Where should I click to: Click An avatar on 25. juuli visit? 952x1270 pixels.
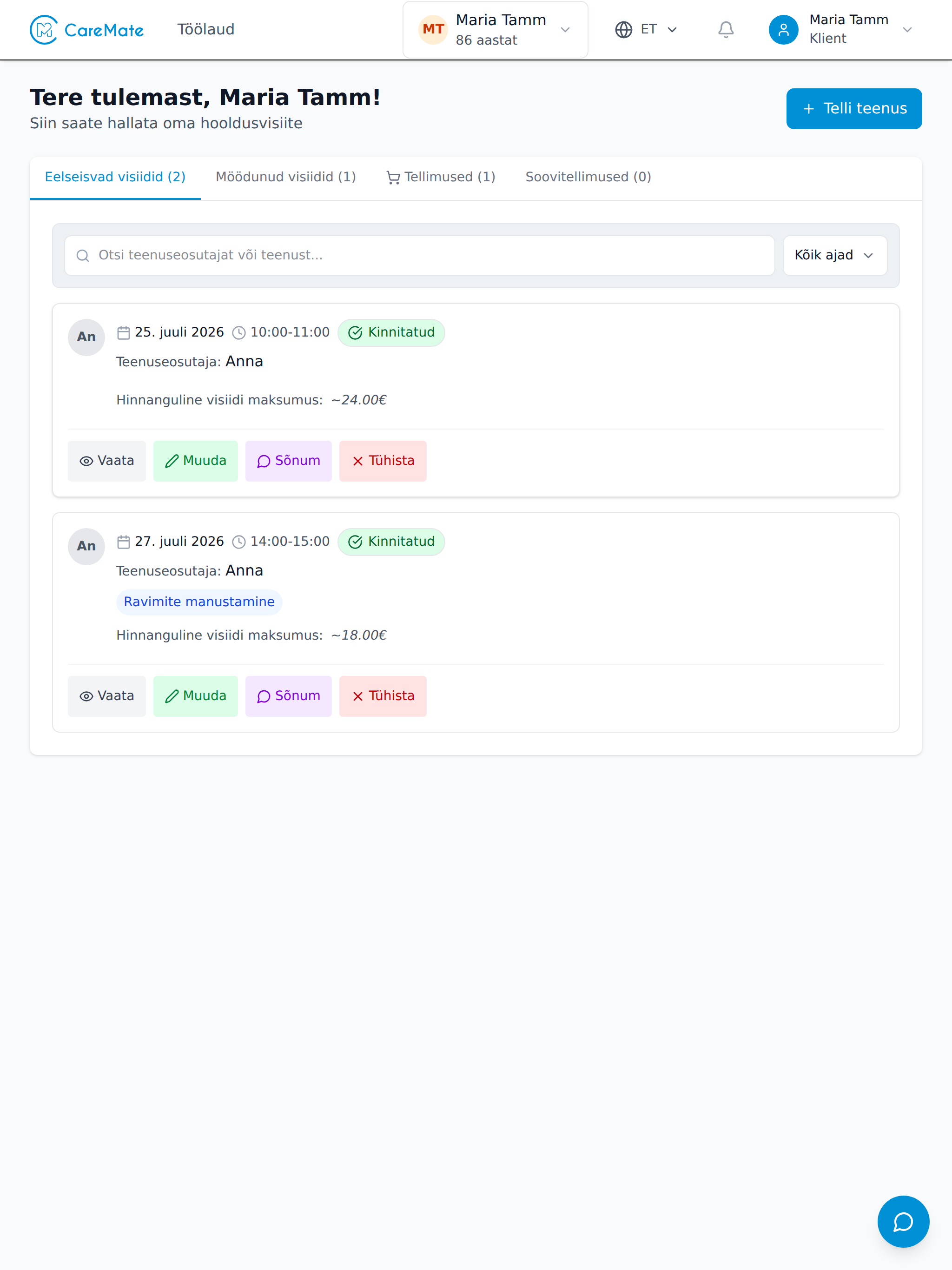coord(86,337)
